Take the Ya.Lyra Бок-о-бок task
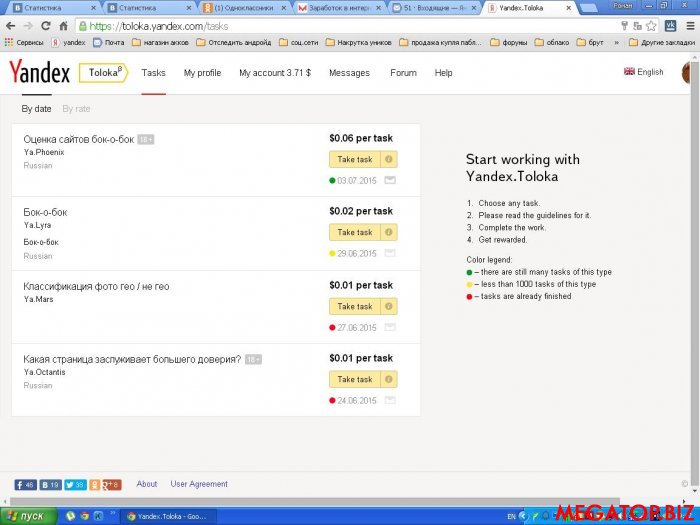700x525 pixels. [x=355, y=232]
